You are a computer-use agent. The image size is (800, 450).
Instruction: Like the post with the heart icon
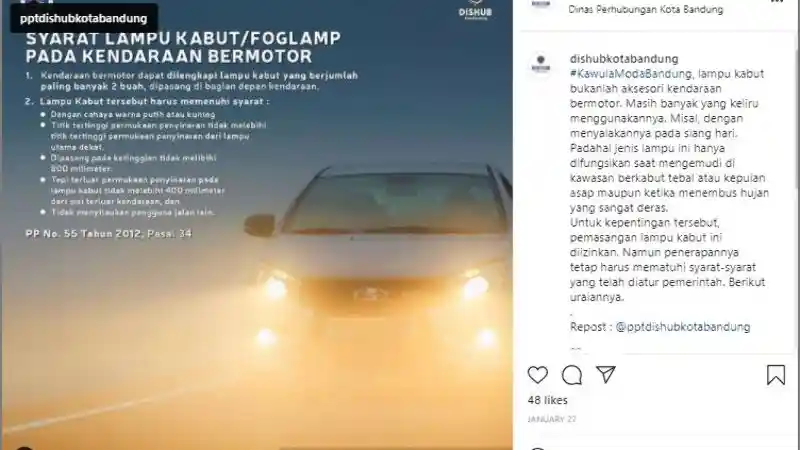click(538, 375)
